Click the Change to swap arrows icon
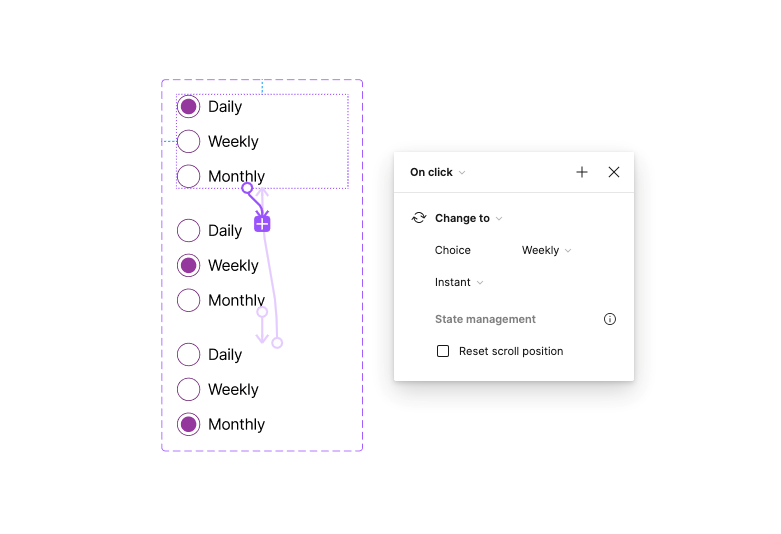This screenshot has width=781, height=534. coord(419,218)
